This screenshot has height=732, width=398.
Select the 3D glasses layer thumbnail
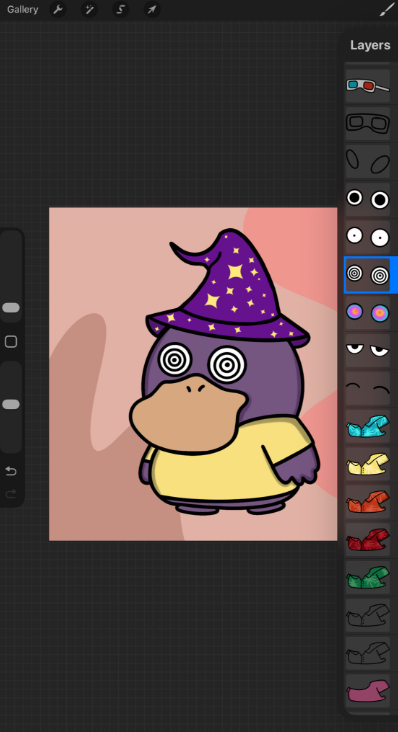coord(368,86)
